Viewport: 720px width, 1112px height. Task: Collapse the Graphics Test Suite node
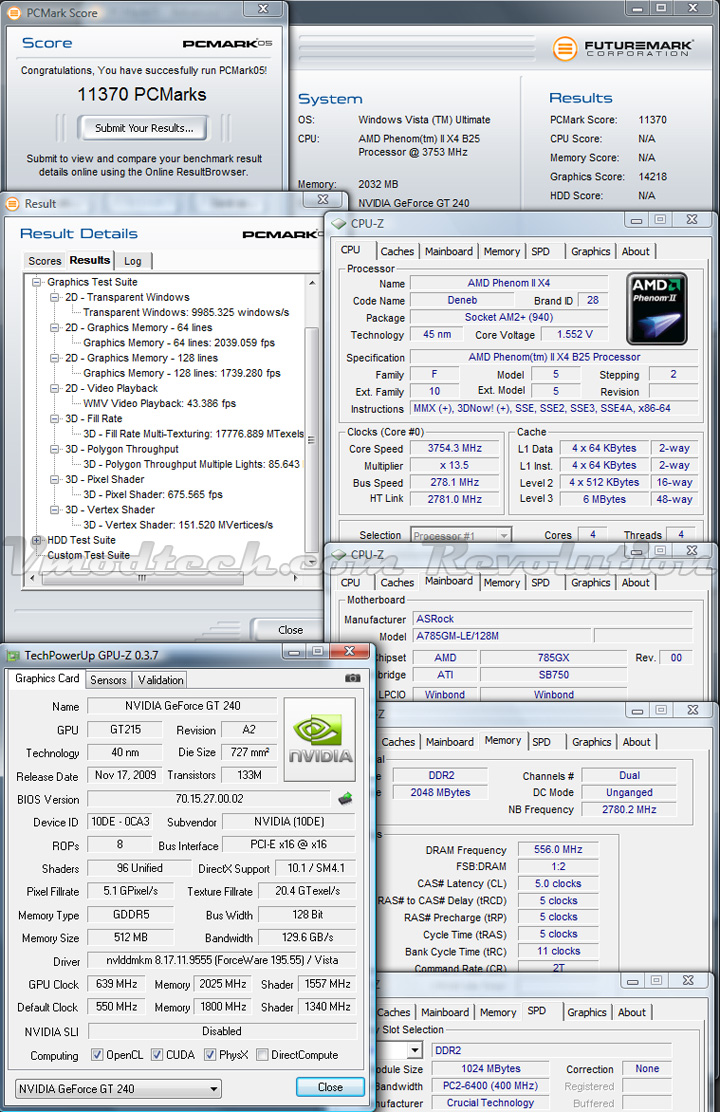pos(37,282)
